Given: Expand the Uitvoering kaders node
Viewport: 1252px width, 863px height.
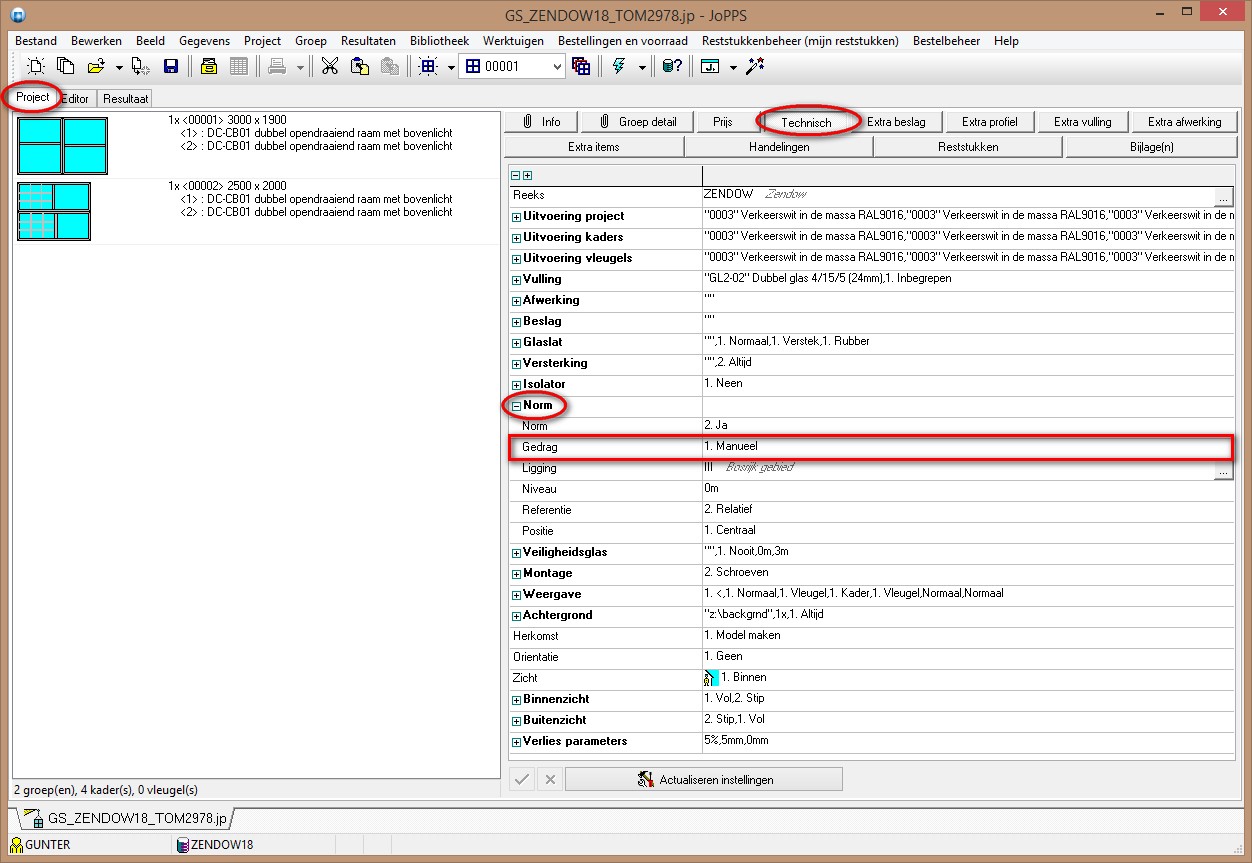Looking at the screenshot, I should (516, 238).
